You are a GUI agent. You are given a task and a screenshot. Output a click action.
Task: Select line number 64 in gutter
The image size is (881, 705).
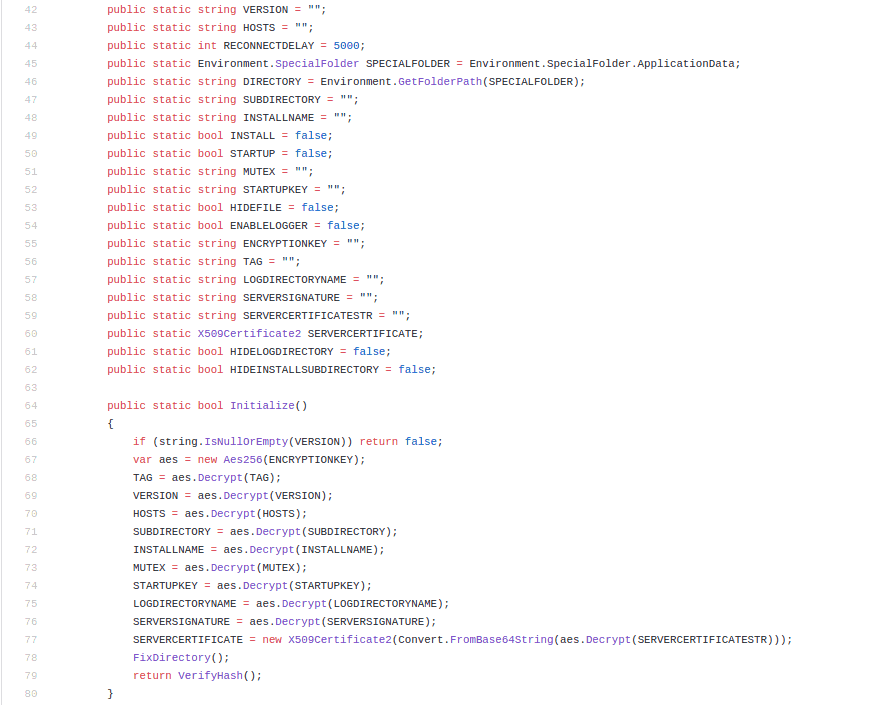(31, 406)
